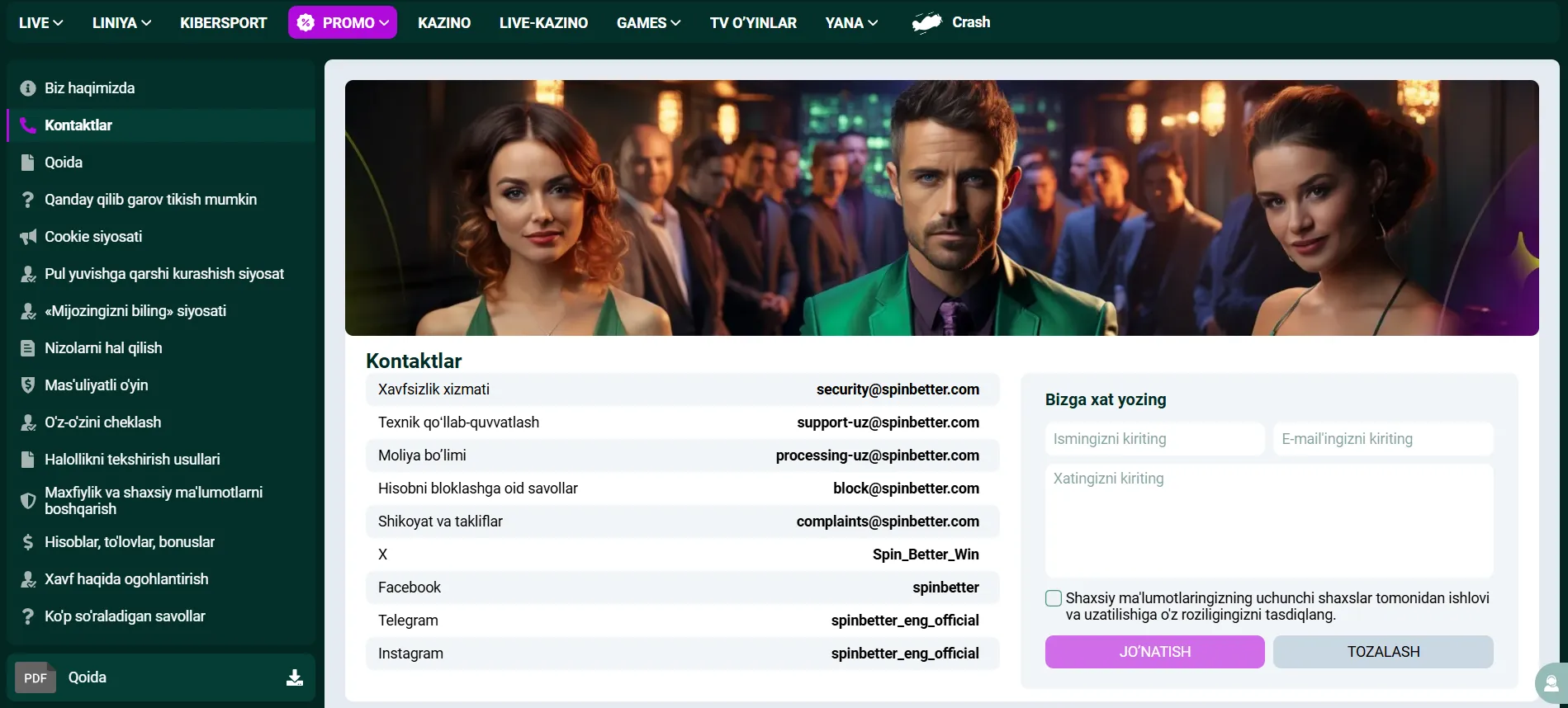
Task: Click Instagram spinbetter_eng_official handle
Action: point(905,654)
